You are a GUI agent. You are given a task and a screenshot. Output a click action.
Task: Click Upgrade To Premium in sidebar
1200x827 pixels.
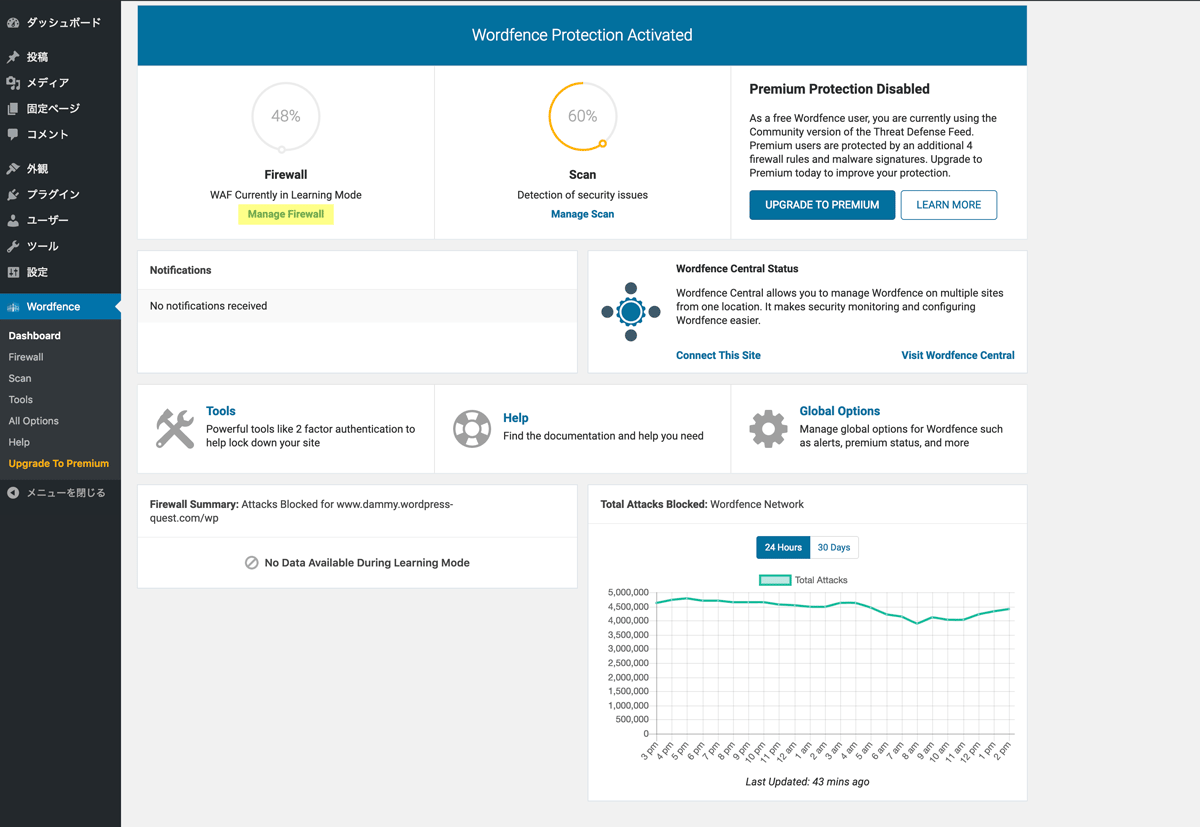[59, 464]
